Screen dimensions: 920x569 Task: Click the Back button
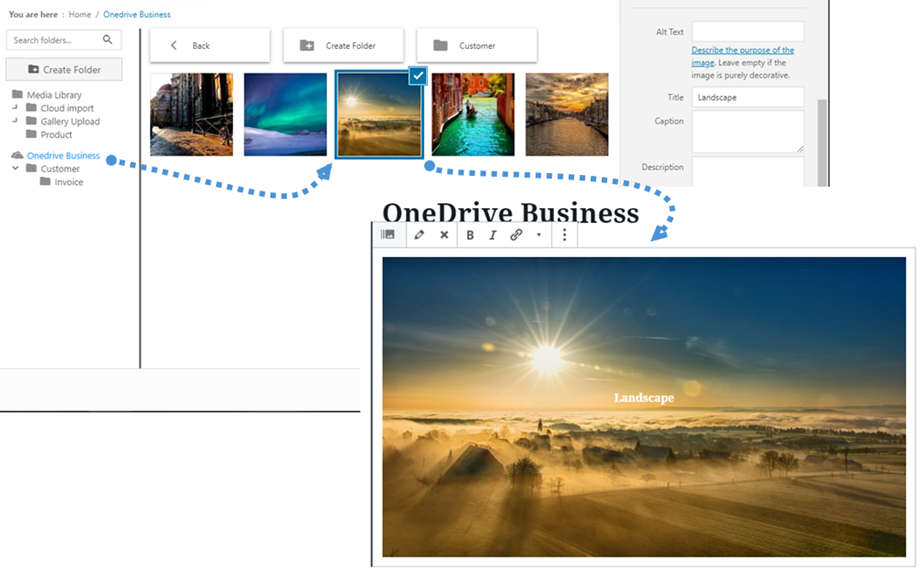click(210, 45)
